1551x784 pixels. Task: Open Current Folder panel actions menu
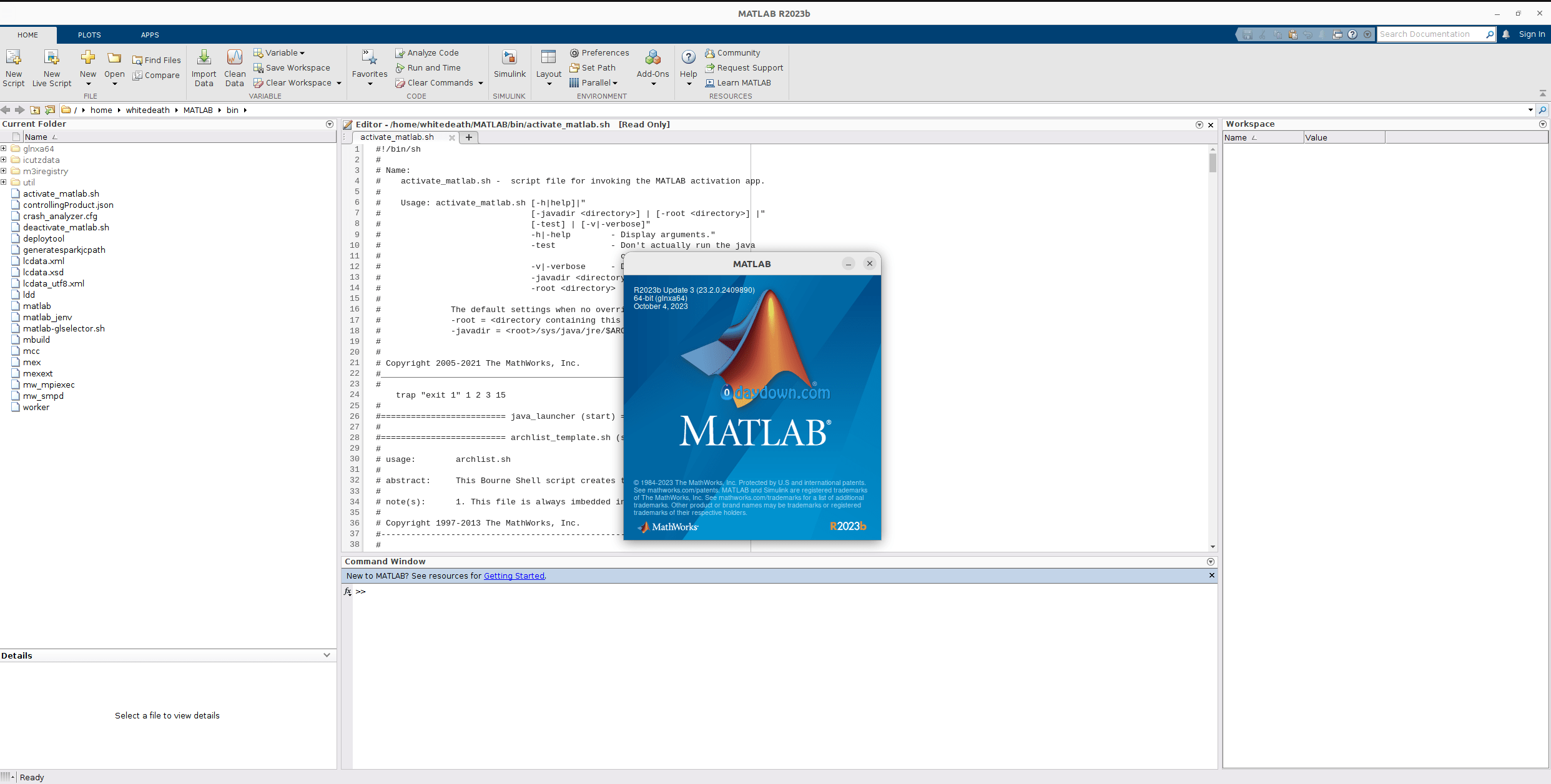click(x=330, y=124)
